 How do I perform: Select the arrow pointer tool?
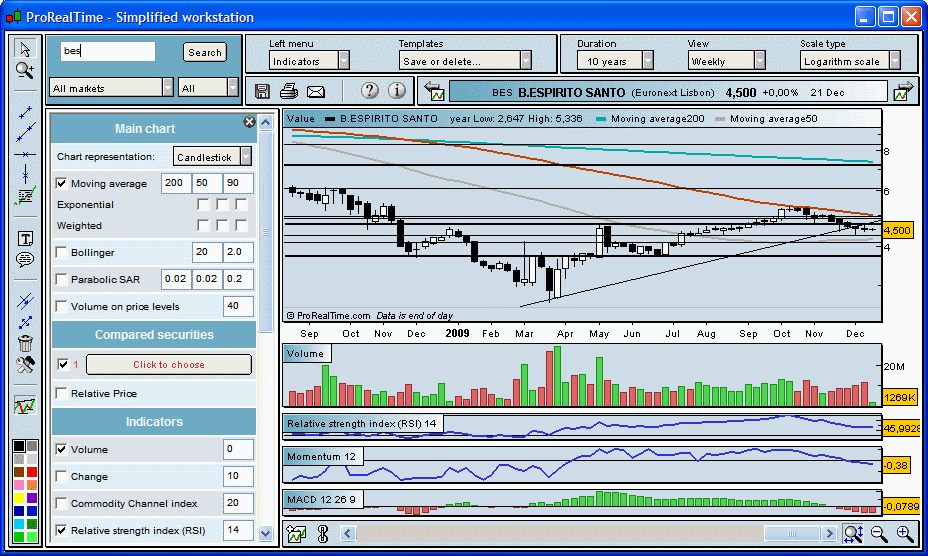[25, 49]
